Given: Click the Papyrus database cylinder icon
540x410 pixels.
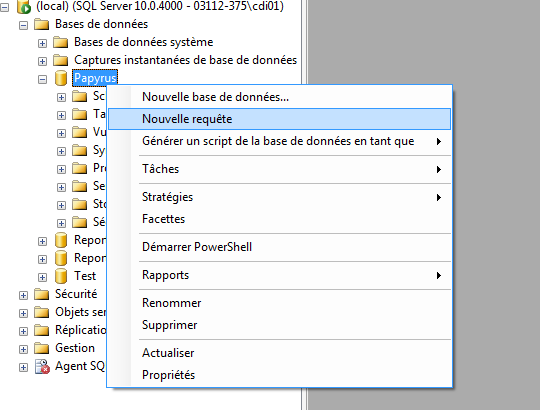Looking at the screenshot, I should click(61, 78).
